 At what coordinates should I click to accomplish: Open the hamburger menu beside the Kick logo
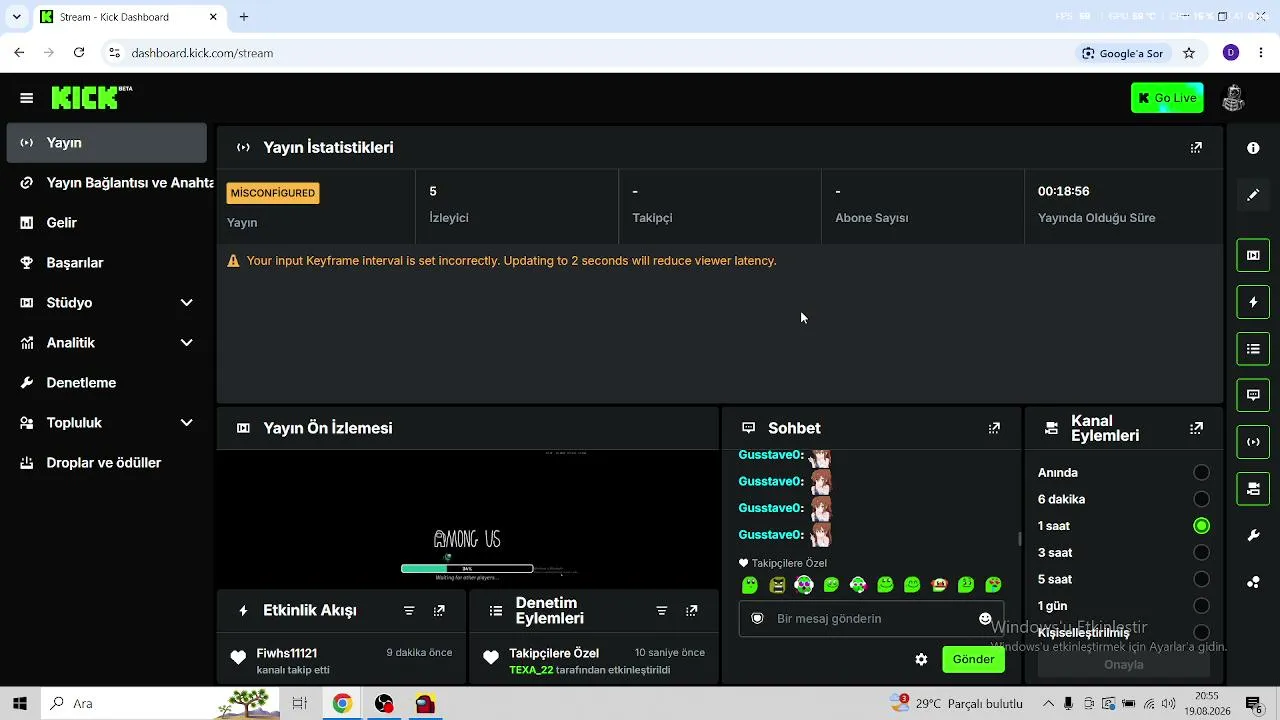click(27, 98)
